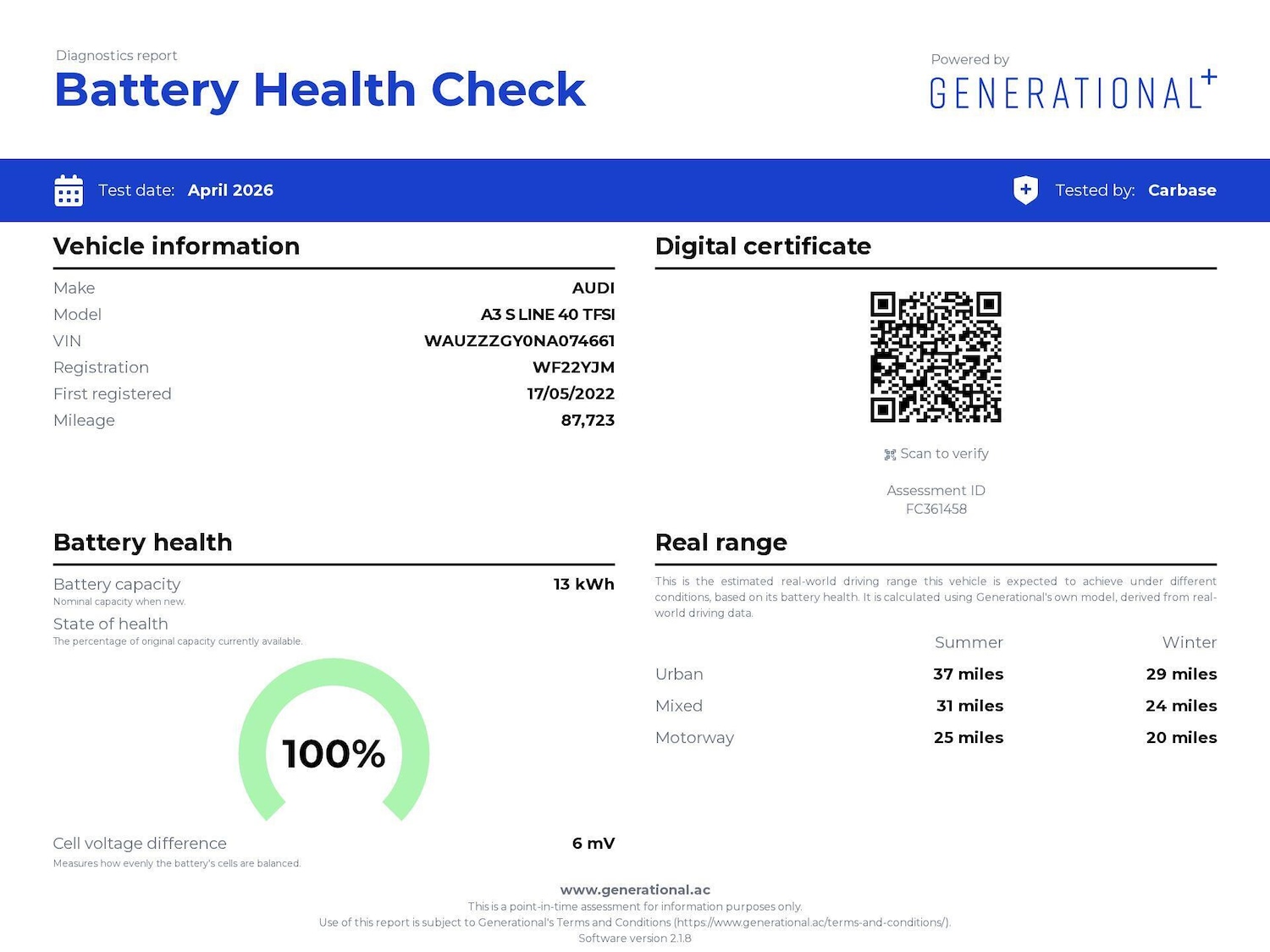Screen dimensions: 1270x952
Task: Click the Cell voltage difference label
Action: 140,844
